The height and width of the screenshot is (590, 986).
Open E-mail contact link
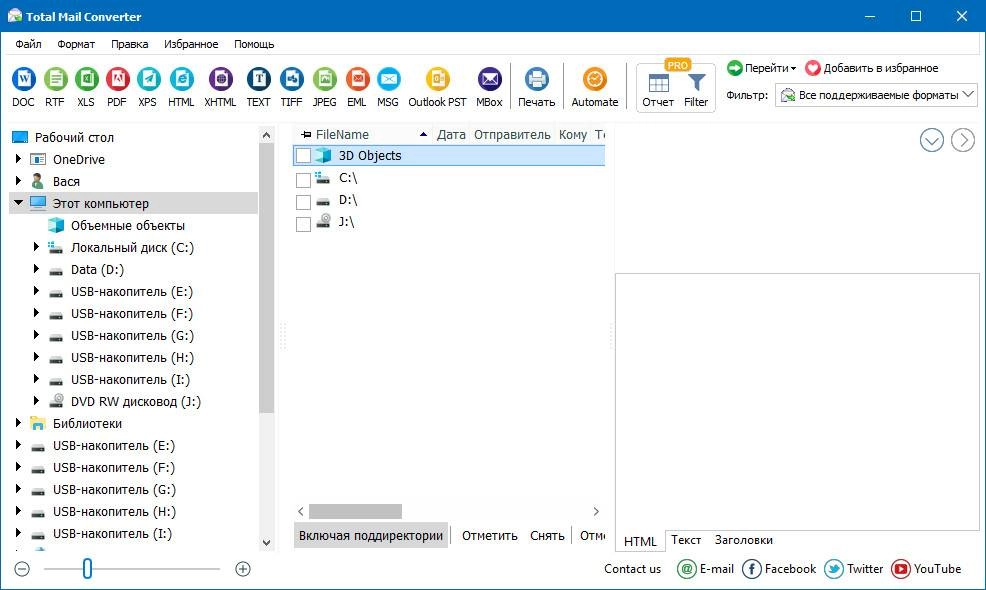[x=706, y=569]
